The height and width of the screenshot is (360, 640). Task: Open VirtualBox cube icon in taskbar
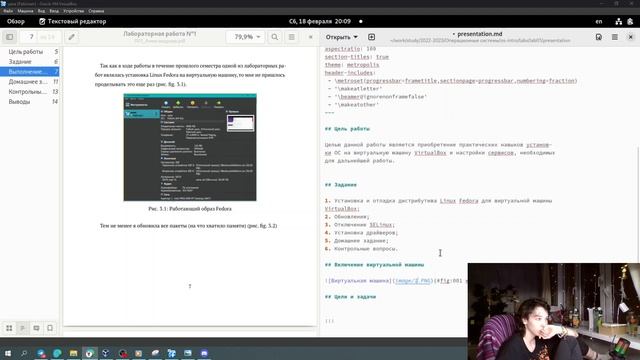[x=106, y=353]
